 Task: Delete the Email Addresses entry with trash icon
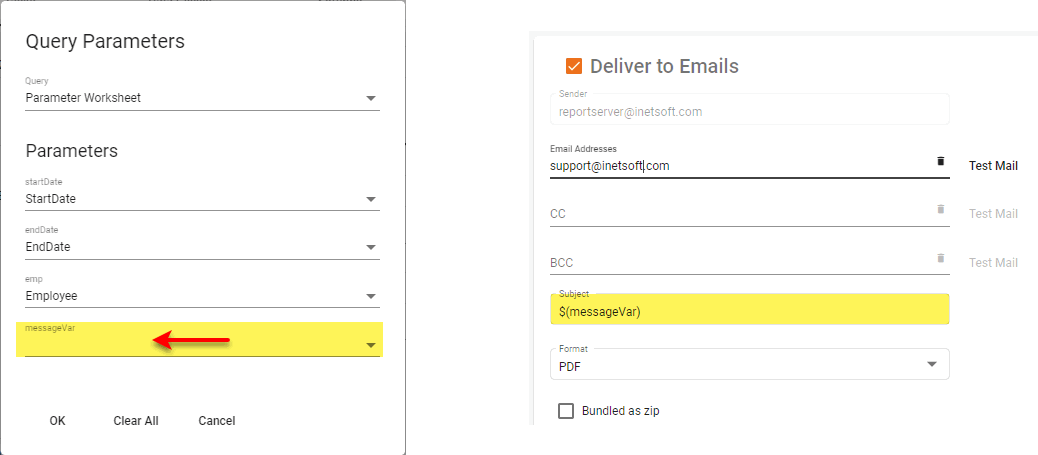pos(940,161)
